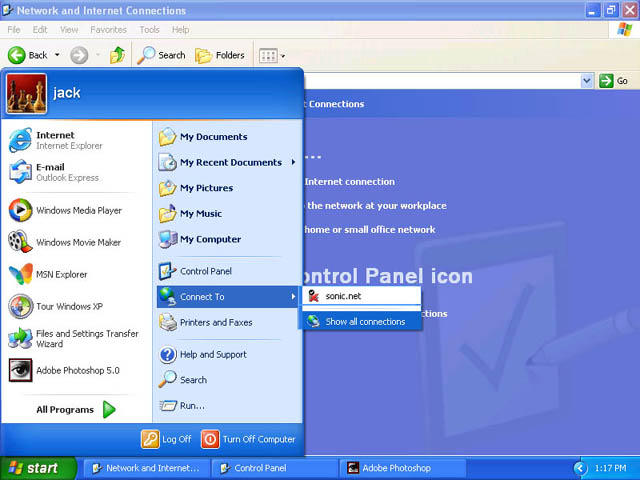Choose Show all connections

361,322
